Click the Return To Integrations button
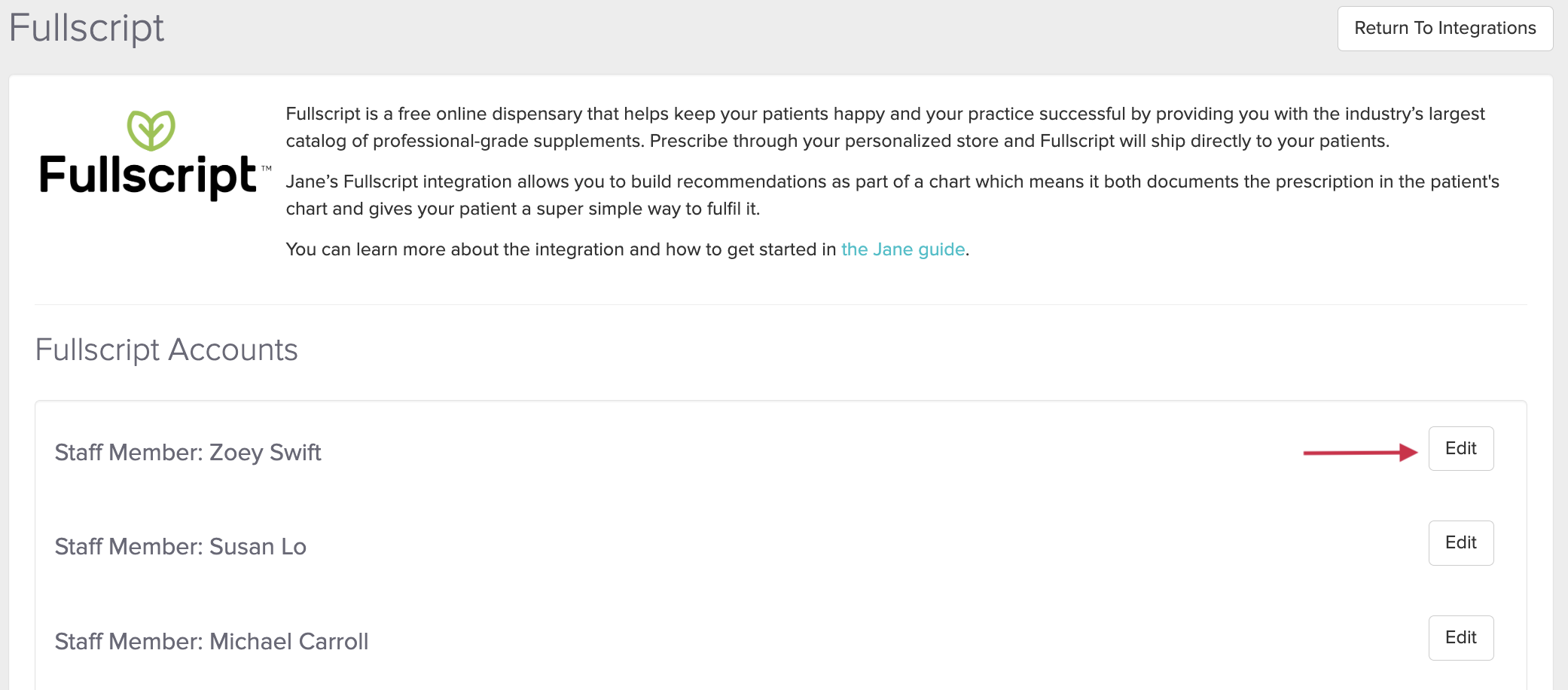Image resolution: width=1568 pixels, height=690 pixels. tap(1444, 29)
